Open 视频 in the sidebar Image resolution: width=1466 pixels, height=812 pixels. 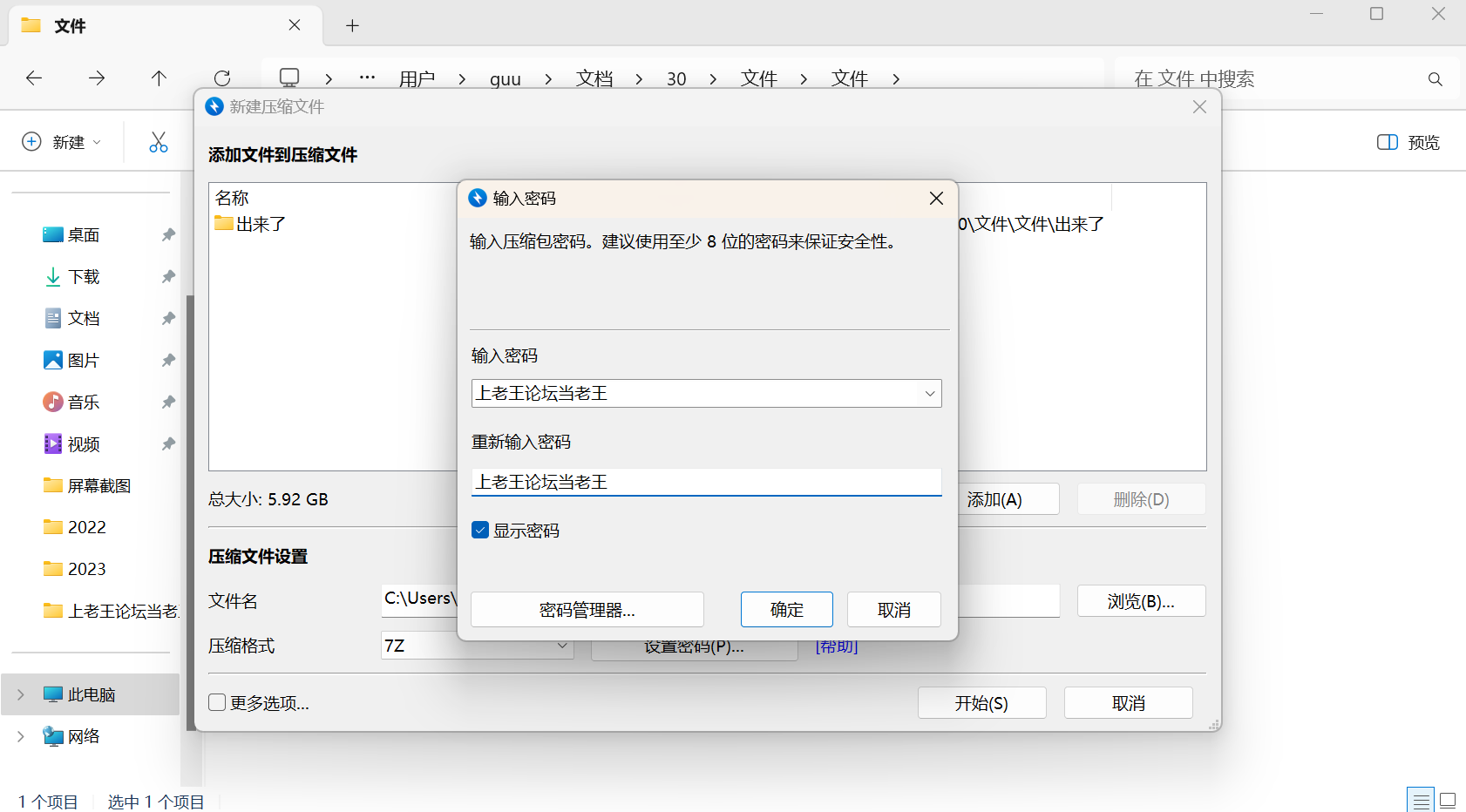pos(84,443)
